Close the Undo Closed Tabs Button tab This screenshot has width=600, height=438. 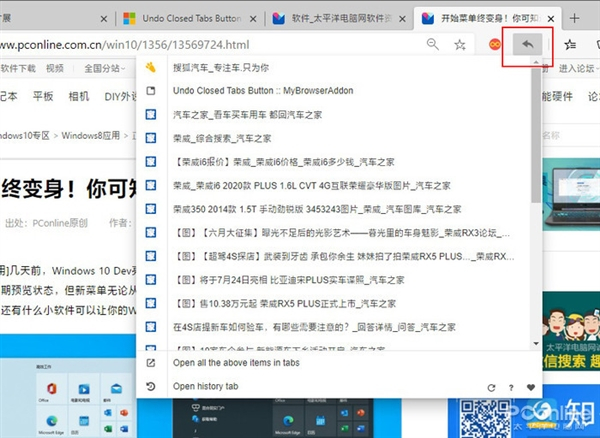click(253, 19)
